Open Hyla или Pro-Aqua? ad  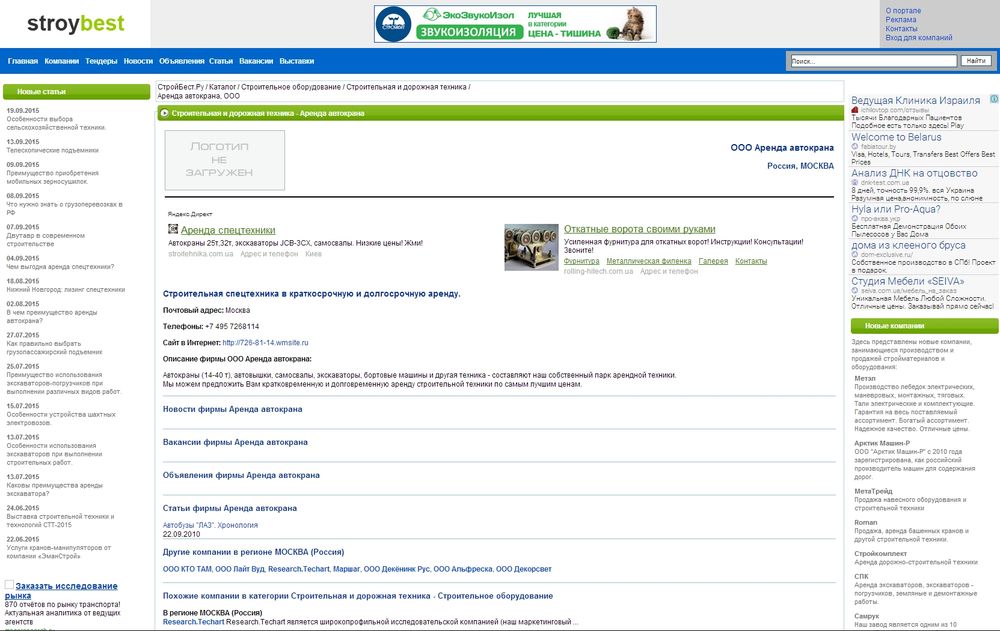click(895, 209)
